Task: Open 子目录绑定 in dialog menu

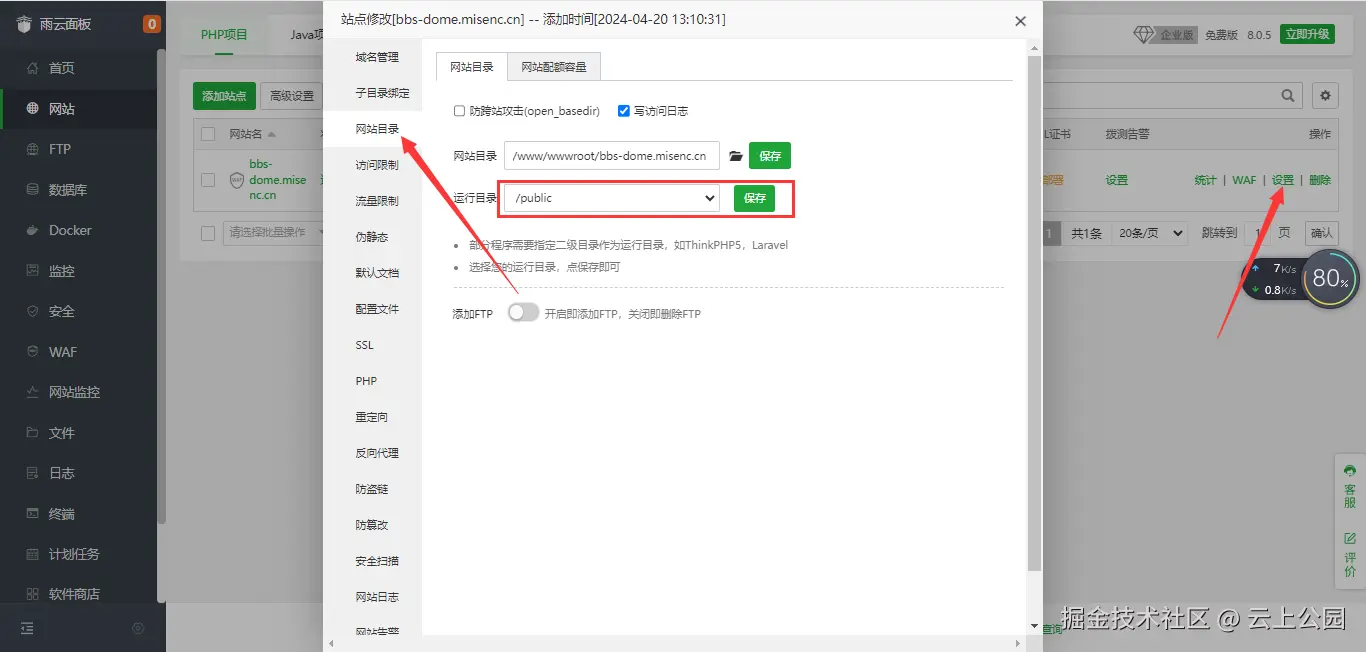Action: coord(382,93)
